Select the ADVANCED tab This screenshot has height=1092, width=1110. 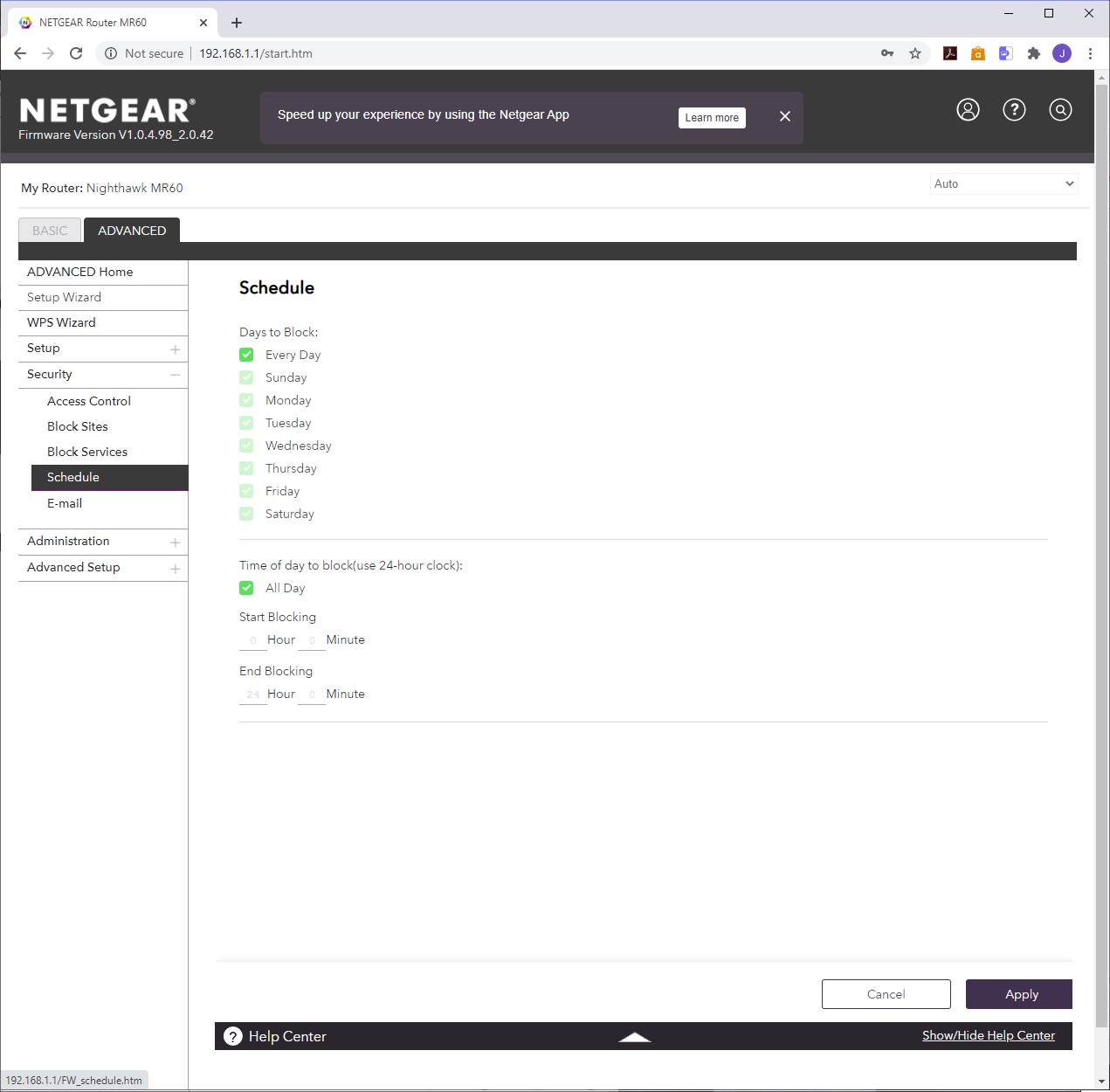(132, 231)
